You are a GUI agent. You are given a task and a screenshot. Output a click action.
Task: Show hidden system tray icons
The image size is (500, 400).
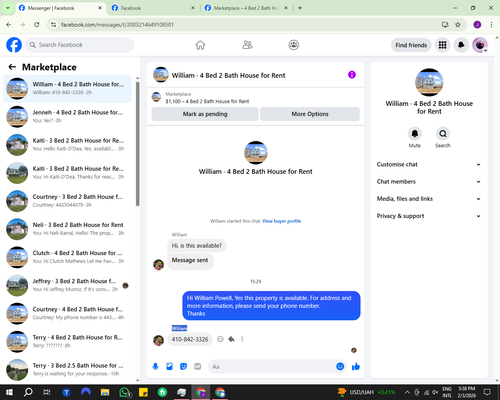click(407, 392)
